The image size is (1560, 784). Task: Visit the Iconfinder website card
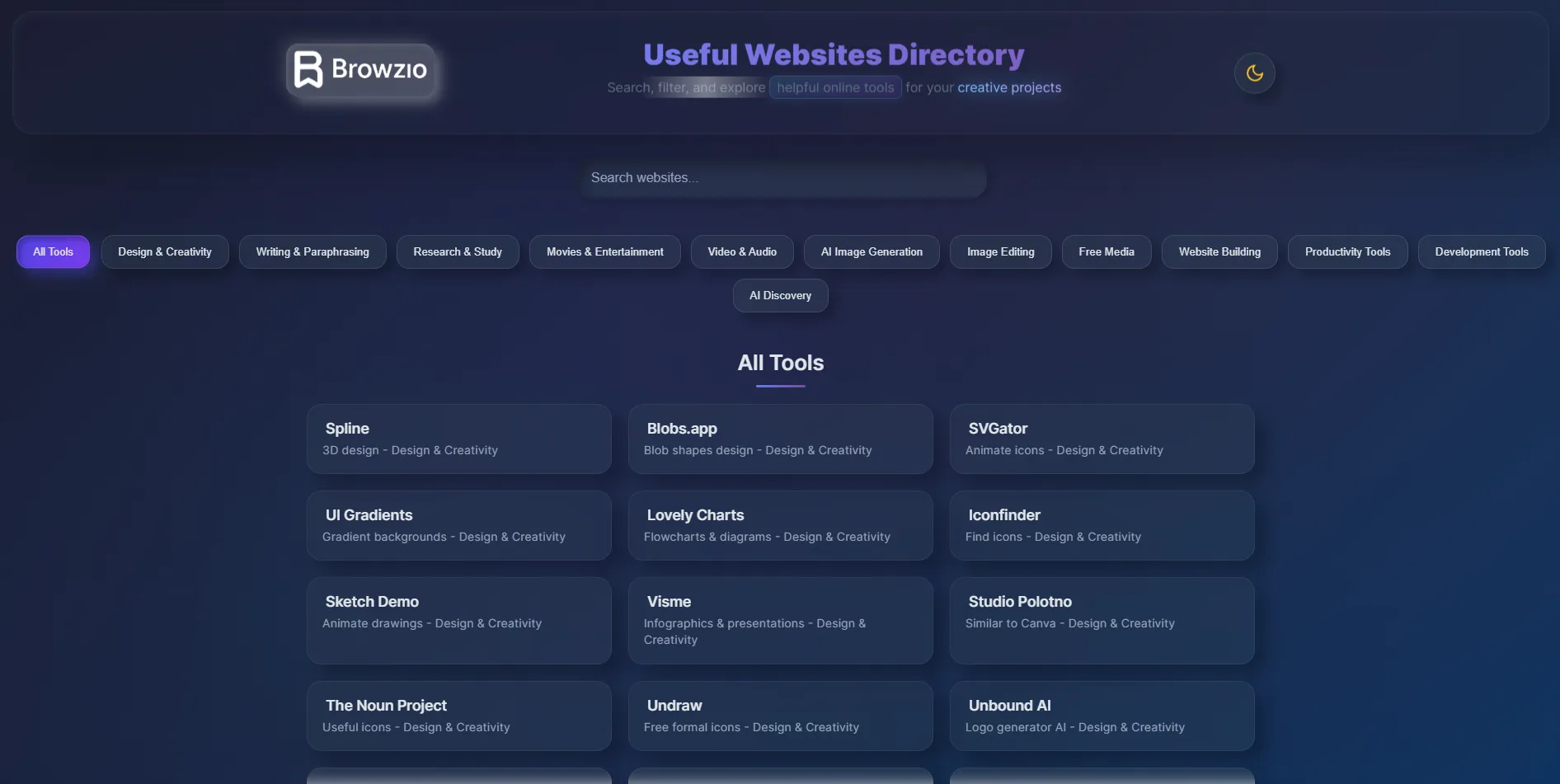[x=1102, y=525]
